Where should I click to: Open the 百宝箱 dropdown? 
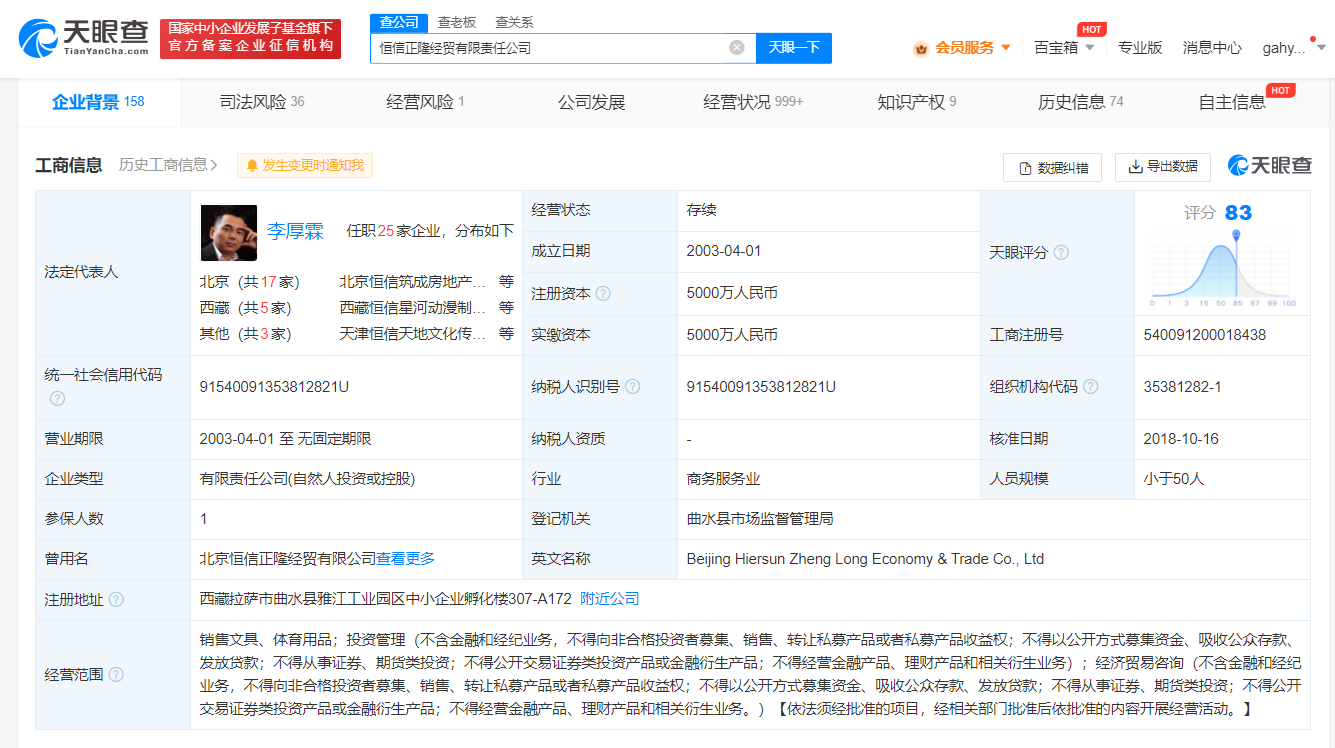[1057, 47]
